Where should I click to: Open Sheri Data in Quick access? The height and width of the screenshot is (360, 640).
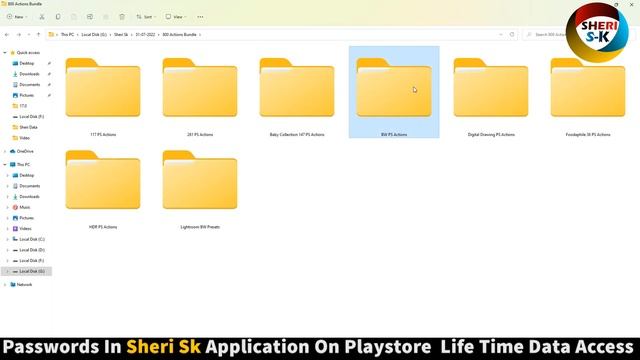28,127
